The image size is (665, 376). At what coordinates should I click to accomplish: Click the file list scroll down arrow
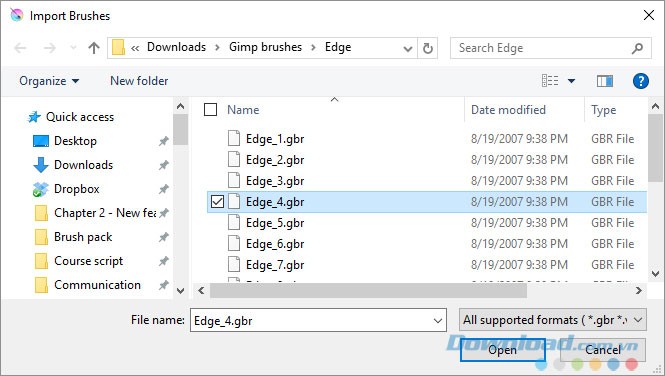pyautogui.click(x=655, y=273)
